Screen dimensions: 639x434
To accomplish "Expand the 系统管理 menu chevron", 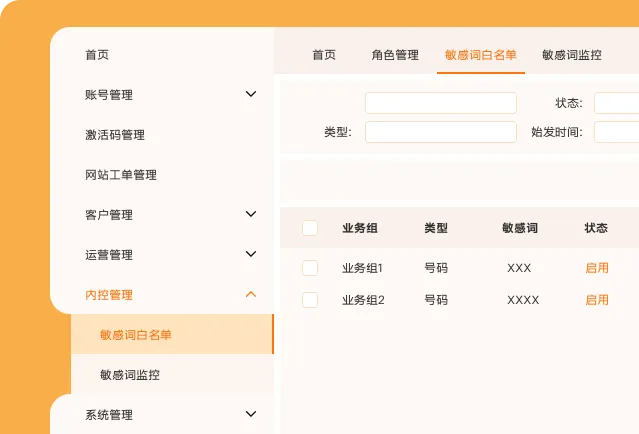I will click(251, 414).
